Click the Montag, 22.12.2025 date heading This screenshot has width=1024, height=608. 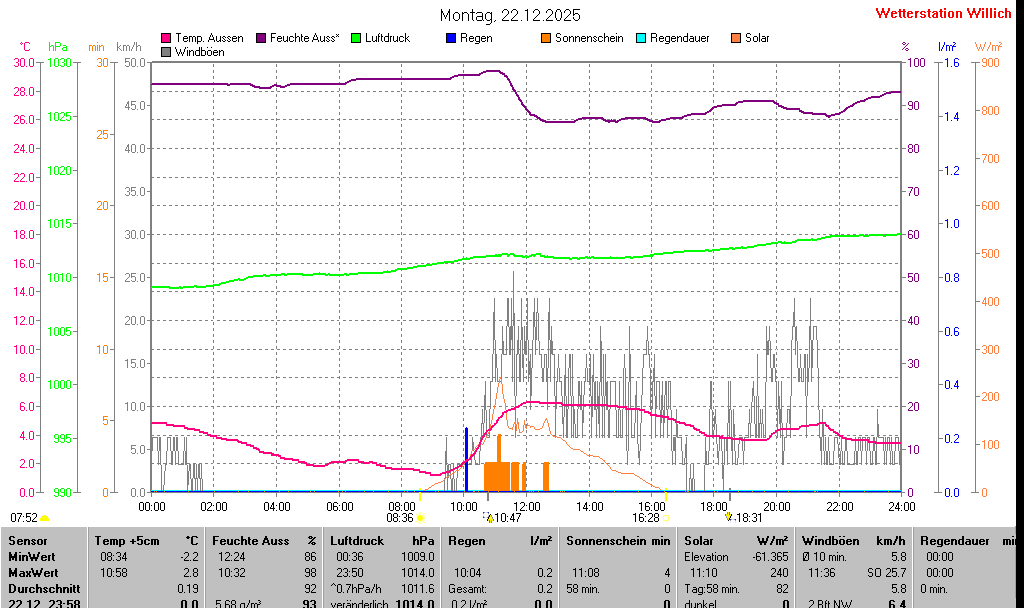pos(510,15)
